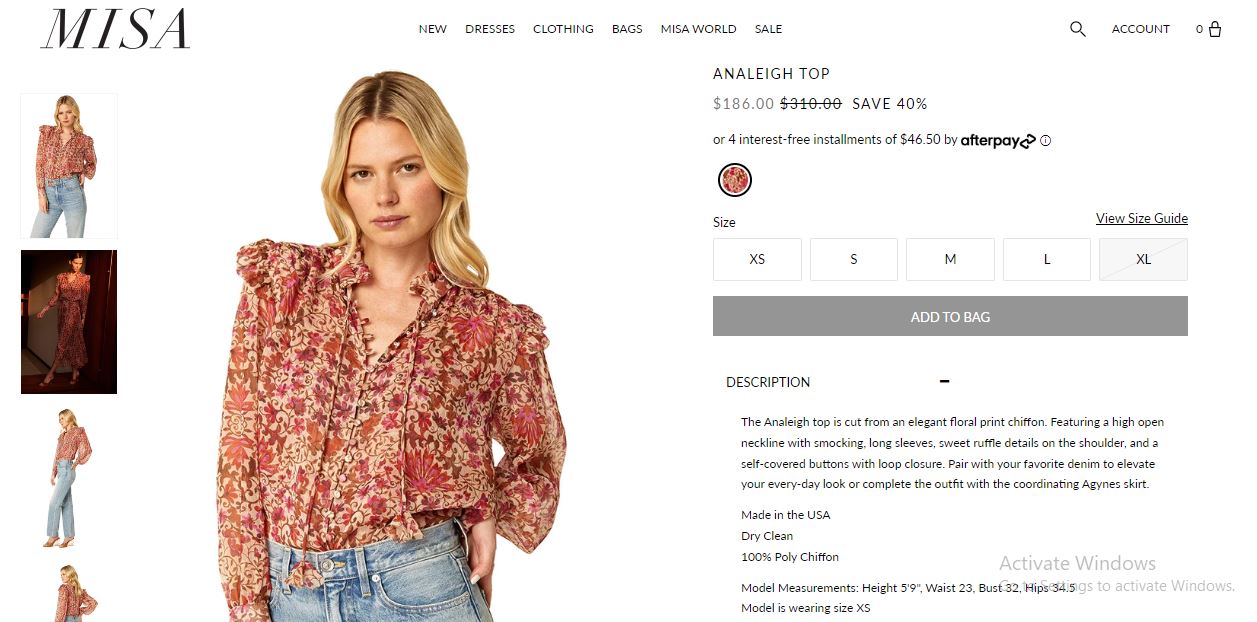The image size is (1257, 622).
Task: Open the shopping bag icon
Action: [x=1215, y=29]
